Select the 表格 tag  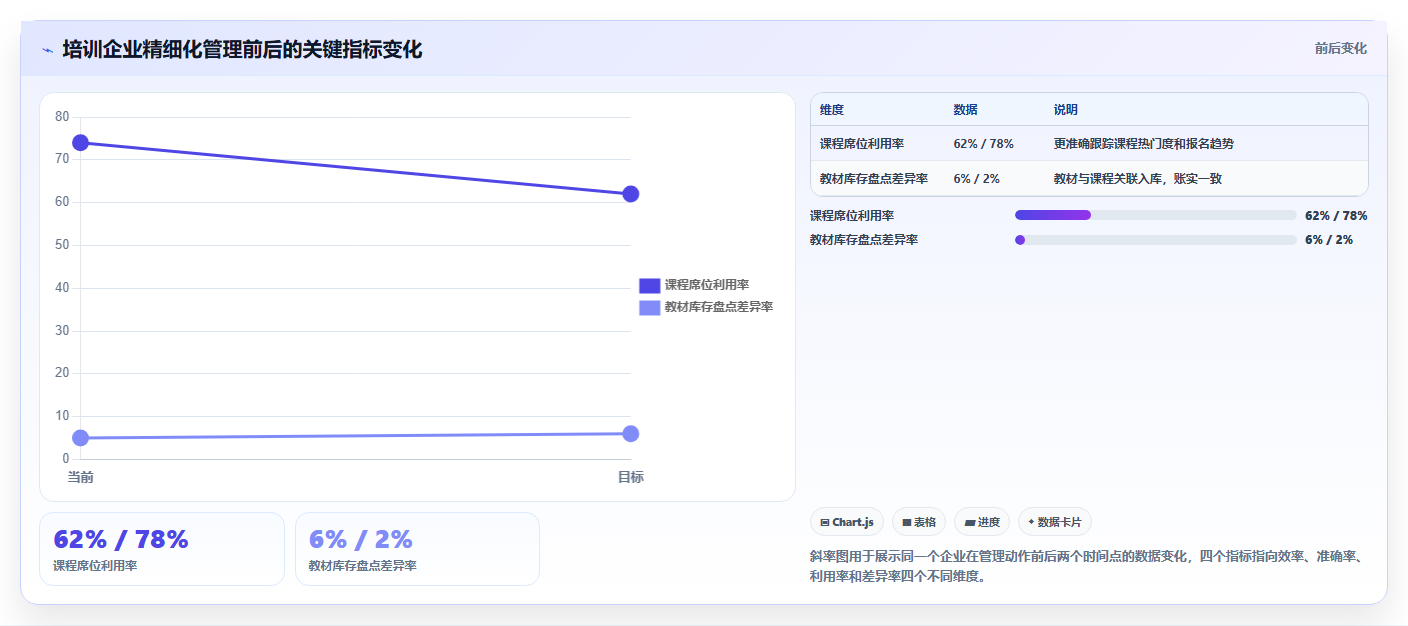tap(919, 522)
